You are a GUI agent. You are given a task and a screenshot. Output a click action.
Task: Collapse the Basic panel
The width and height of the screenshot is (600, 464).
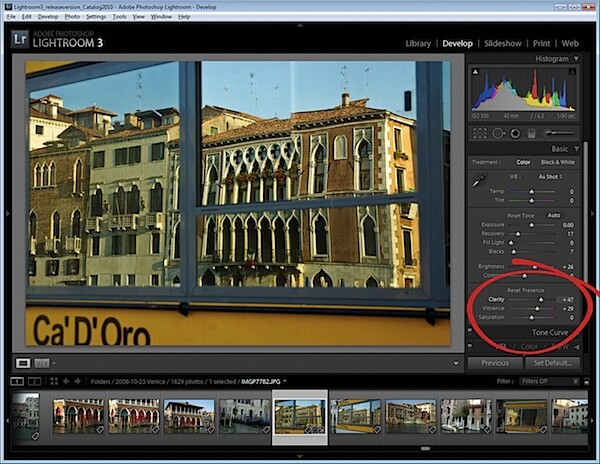[576, 149]
